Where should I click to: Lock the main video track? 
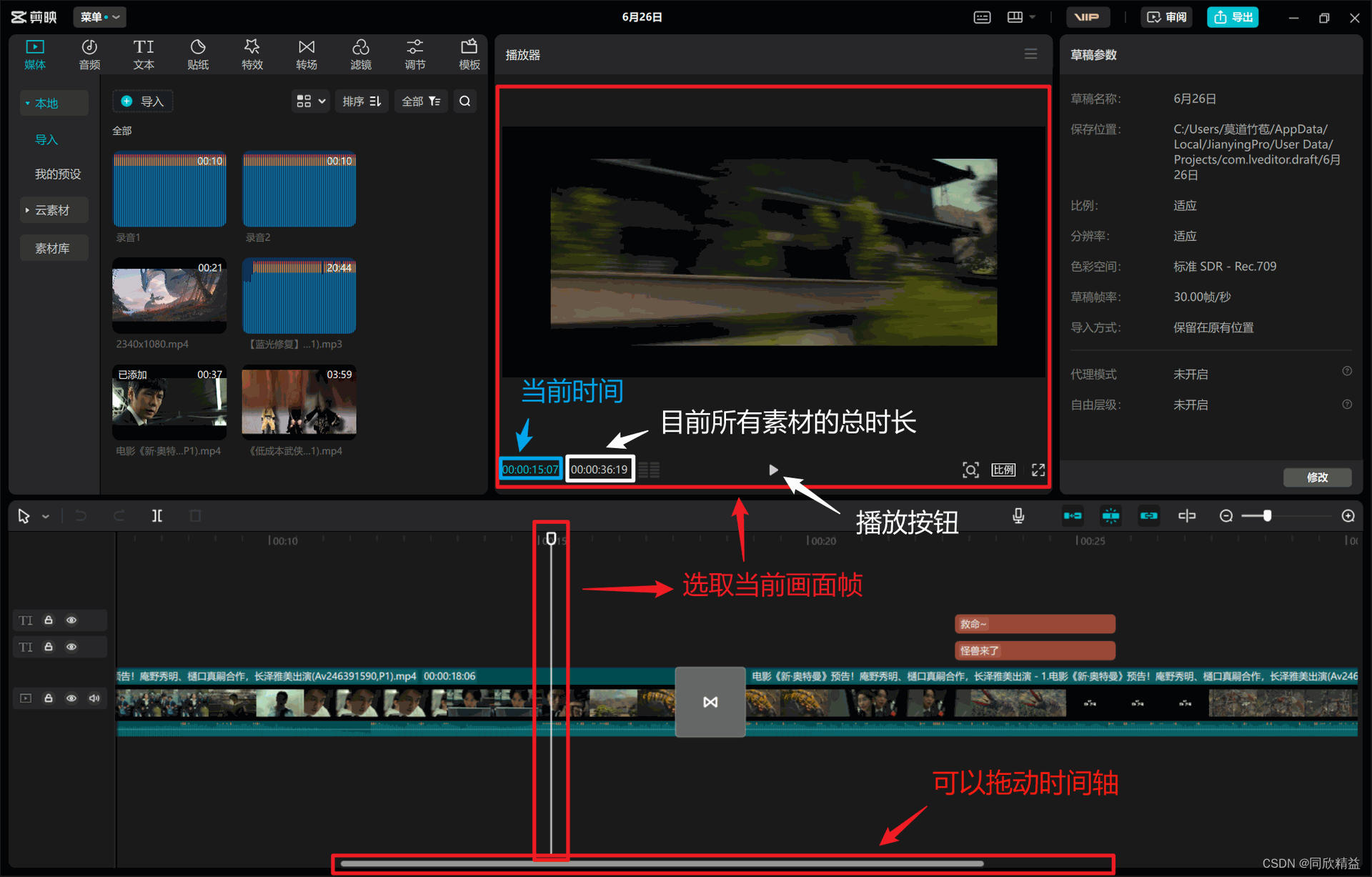49,698
